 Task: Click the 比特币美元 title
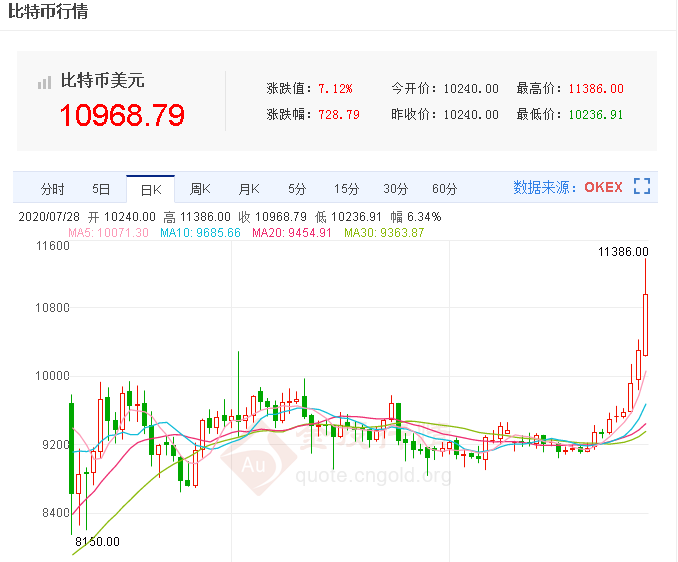102,80
